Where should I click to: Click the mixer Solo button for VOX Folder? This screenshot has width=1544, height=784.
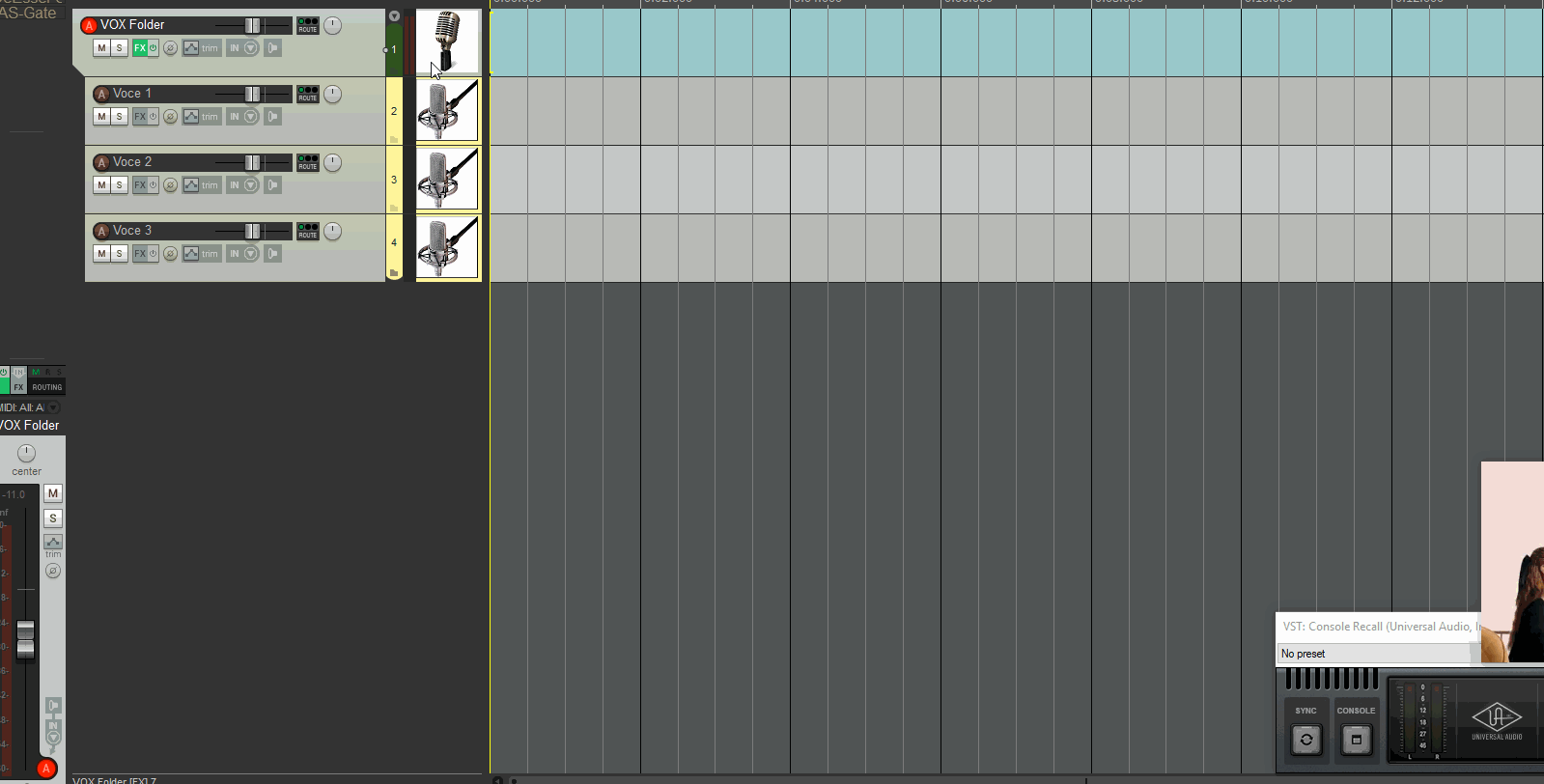[x=53, y=518]
